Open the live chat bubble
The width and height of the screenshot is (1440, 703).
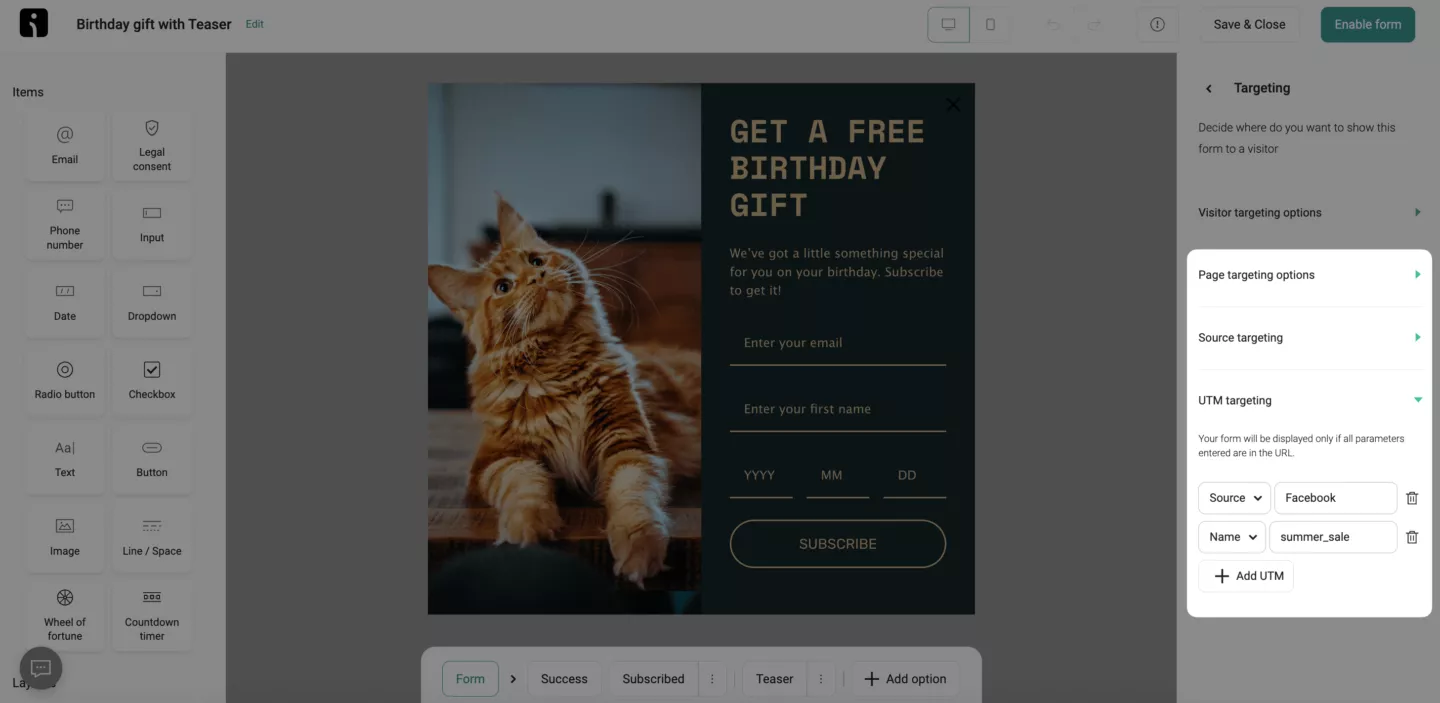[x=41, y=668]
